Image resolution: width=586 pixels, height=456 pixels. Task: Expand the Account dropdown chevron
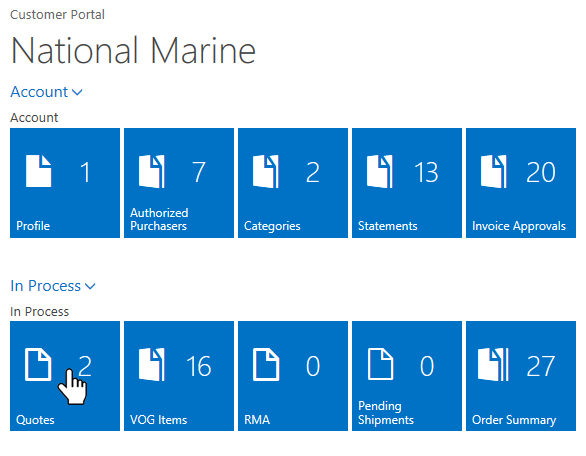[77, 92]
